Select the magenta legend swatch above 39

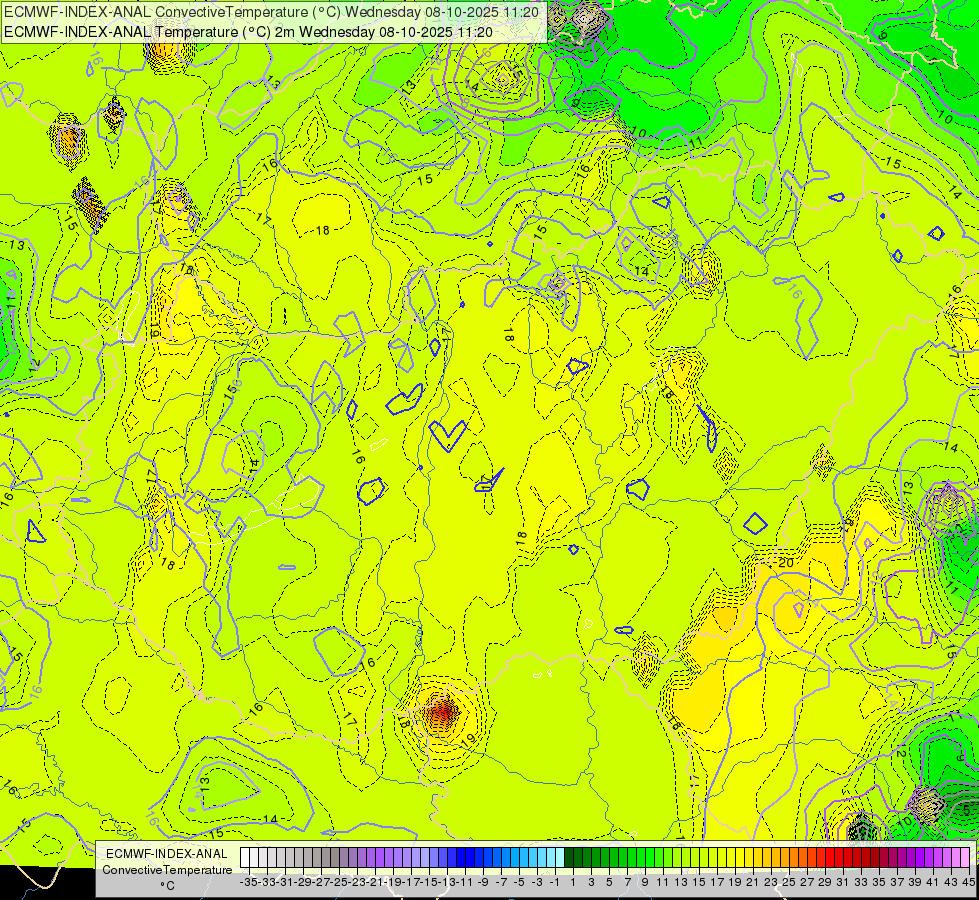(910, 858)
